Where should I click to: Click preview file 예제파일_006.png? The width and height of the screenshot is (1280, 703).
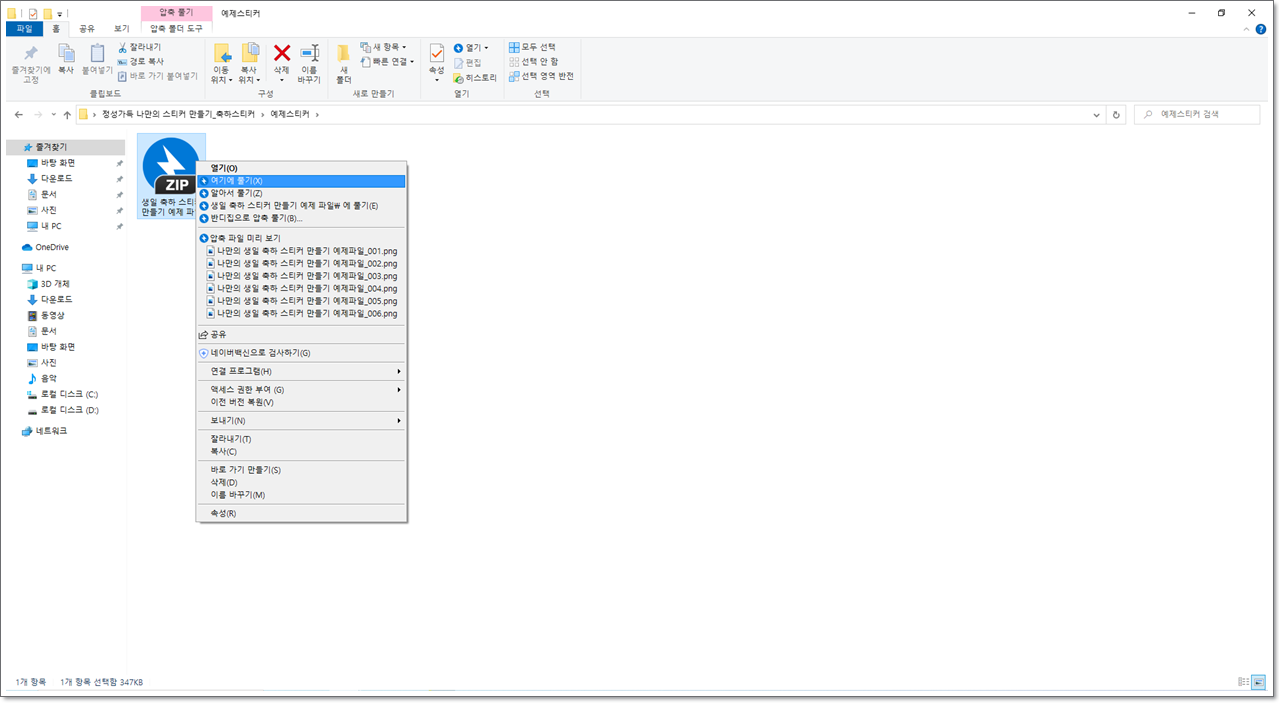pyautogui.click(x=301, y=313)
